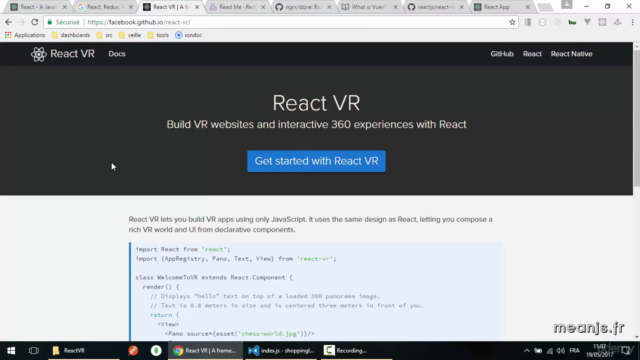The image size is (640, 360).
Task: Click the red round app icon in the taskbar
Action: click(x=133, y=351)
